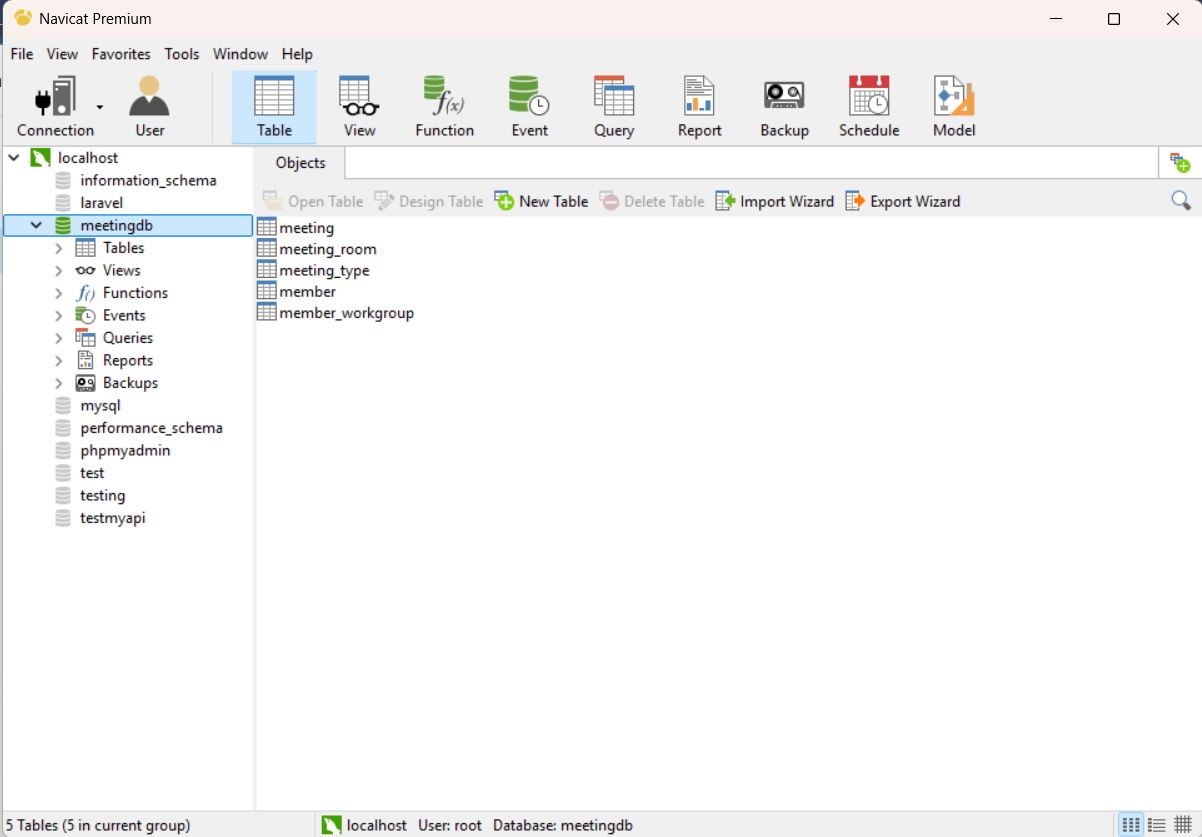This screenshot has height=837, width=1202.
Task: Expand the Backups tree node
Action: pyautogui.click(x=59, y=383)
